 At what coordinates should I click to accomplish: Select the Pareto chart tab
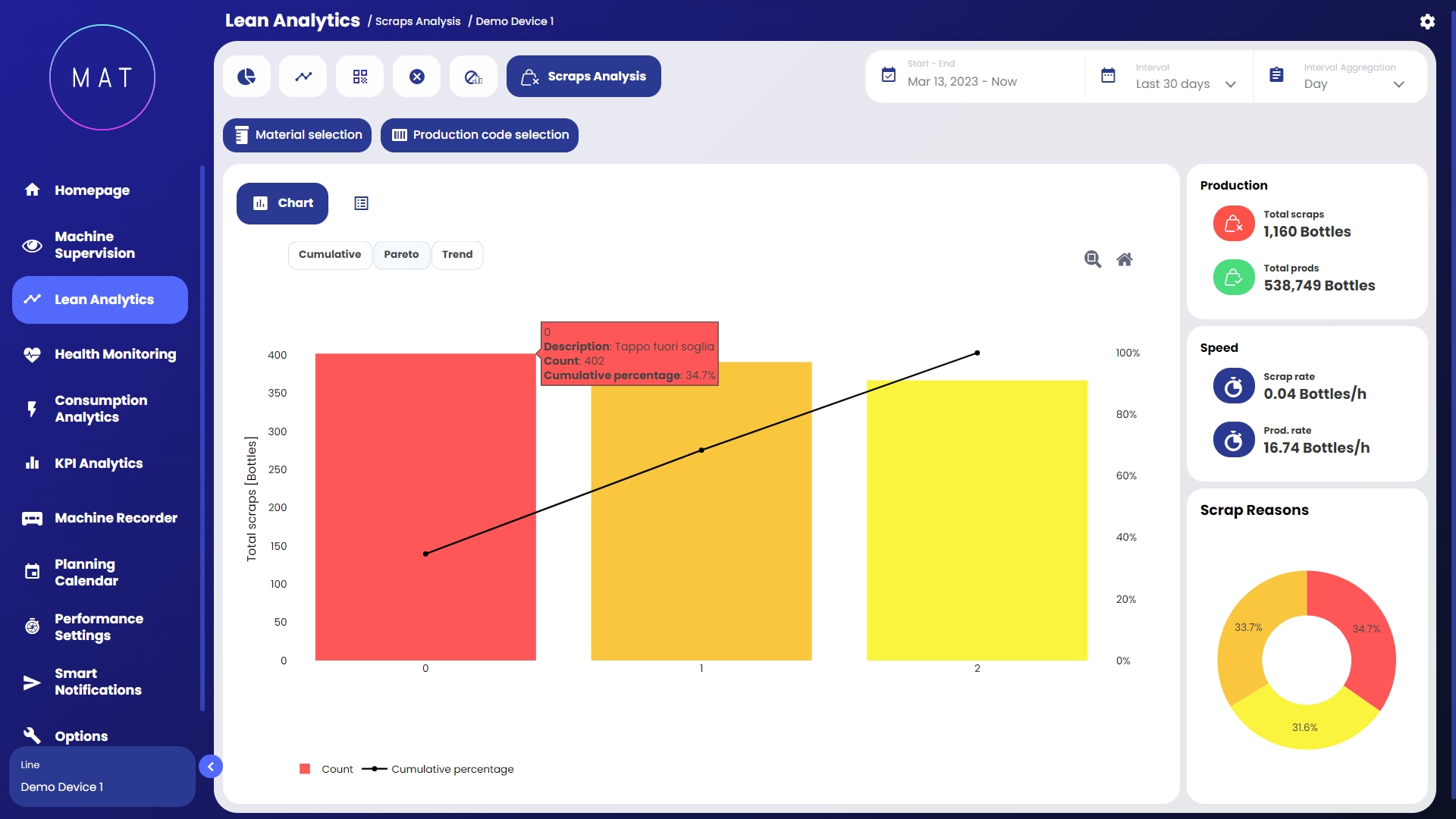pyautogui.click(x=401, y=255)
